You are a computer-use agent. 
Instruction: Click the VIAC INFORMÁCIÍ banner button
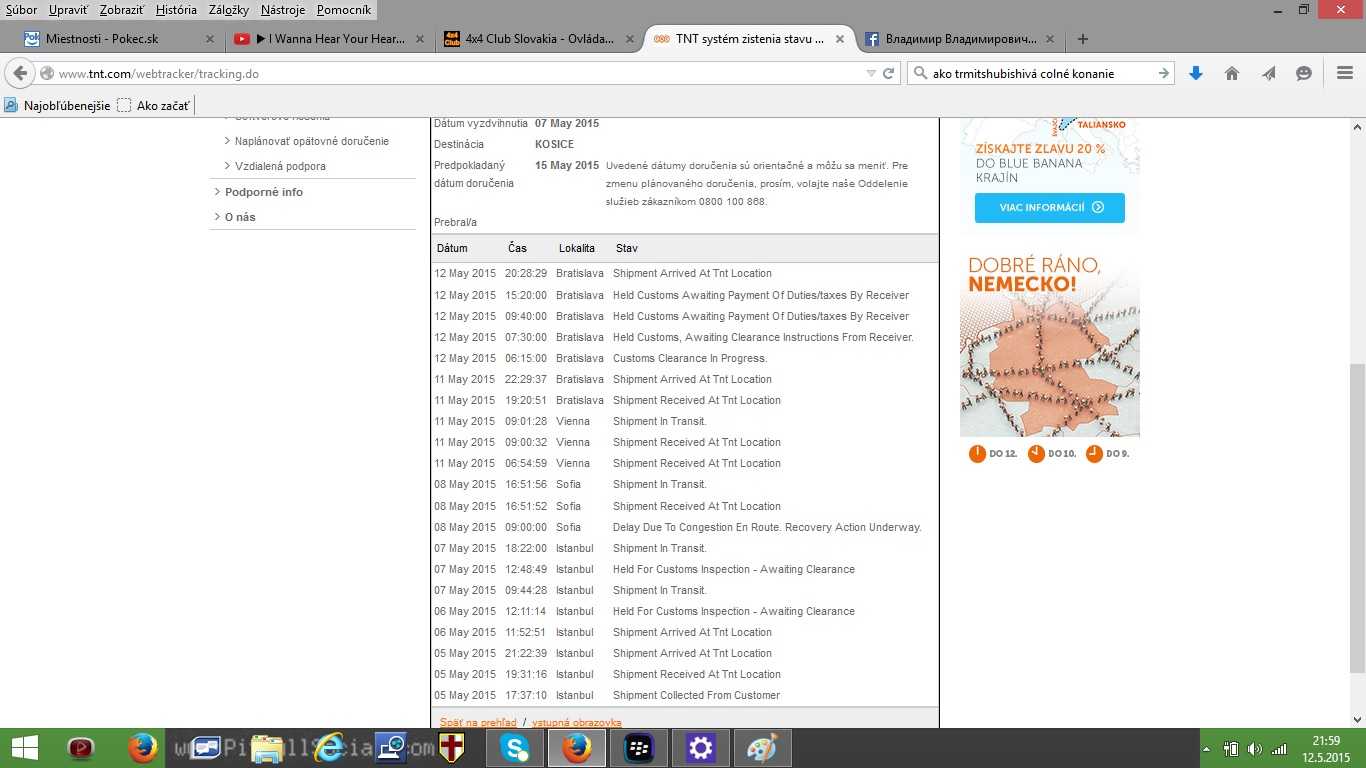[1050, 208]
